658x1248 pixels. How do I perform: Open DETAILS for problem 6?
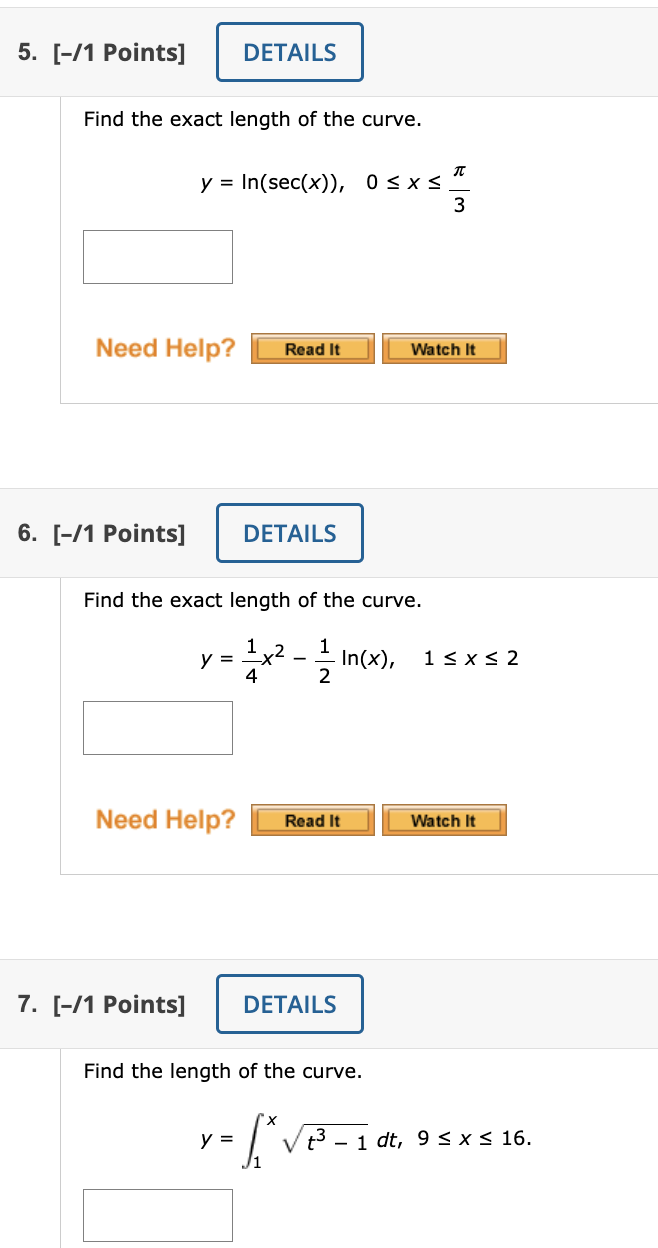pyautogui.click(x=289, y=533)
